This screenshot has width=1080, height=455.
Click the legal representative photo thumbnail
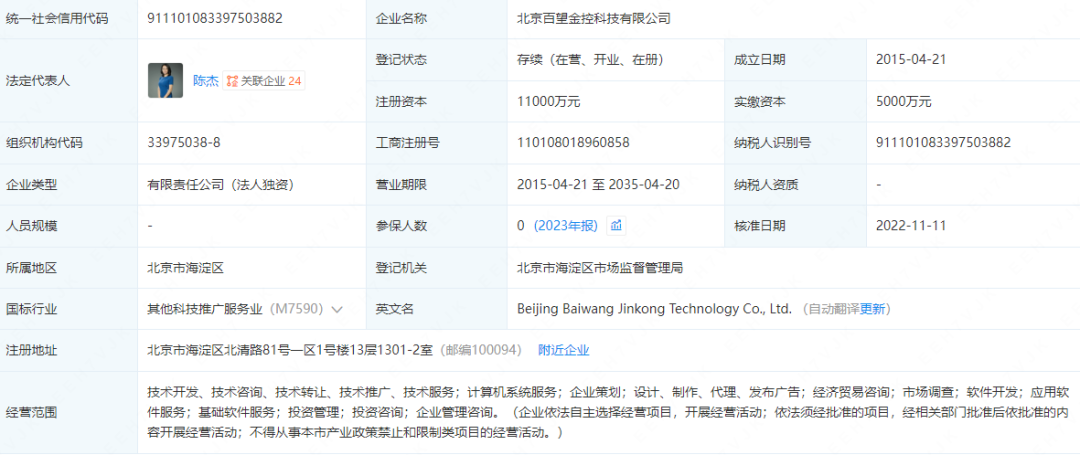click(165, 81)
